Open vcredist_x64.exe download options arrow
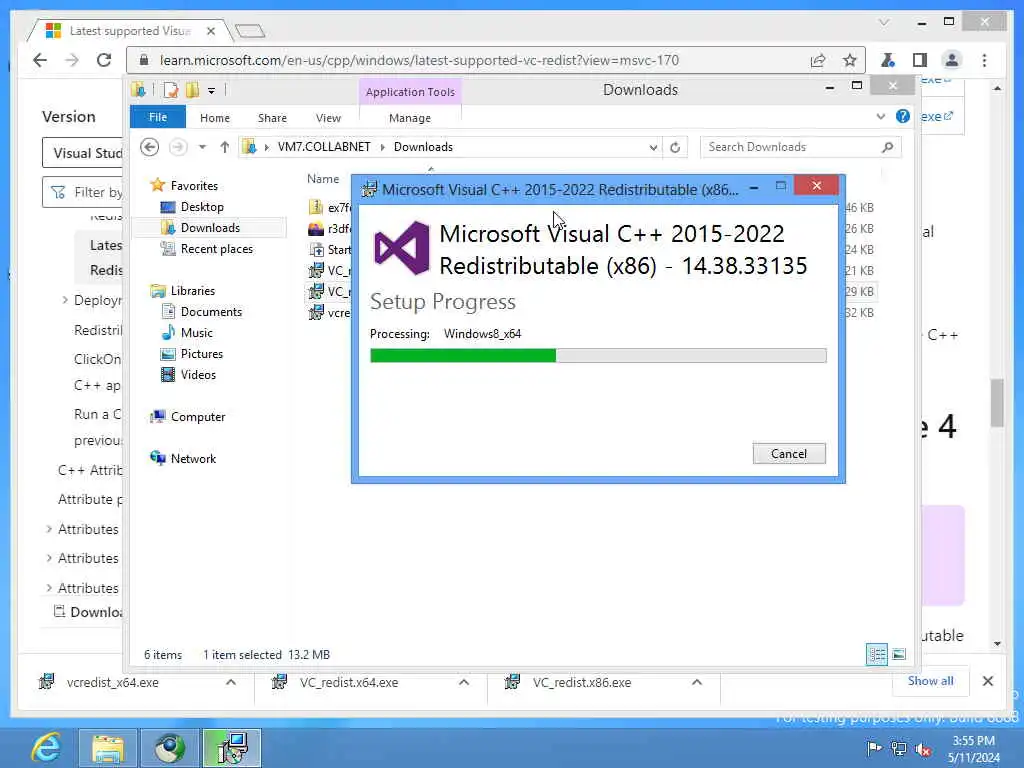The width and height of the screenshot is (1024, 768). click(231, 682)
